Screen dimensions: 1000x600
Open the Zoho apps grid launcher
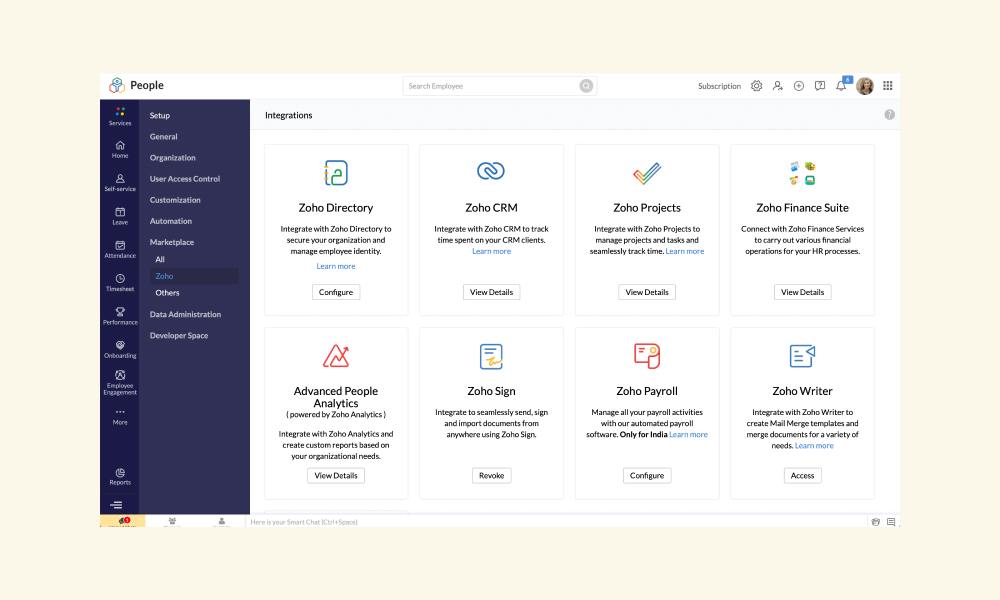pos(888,85)
